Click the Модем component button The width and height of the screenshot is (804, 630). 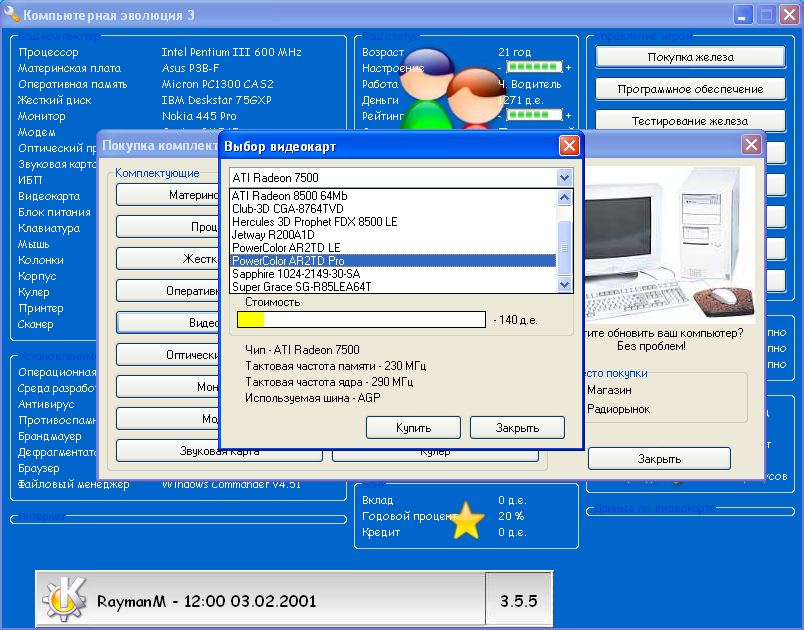click(x=167, y=419)
